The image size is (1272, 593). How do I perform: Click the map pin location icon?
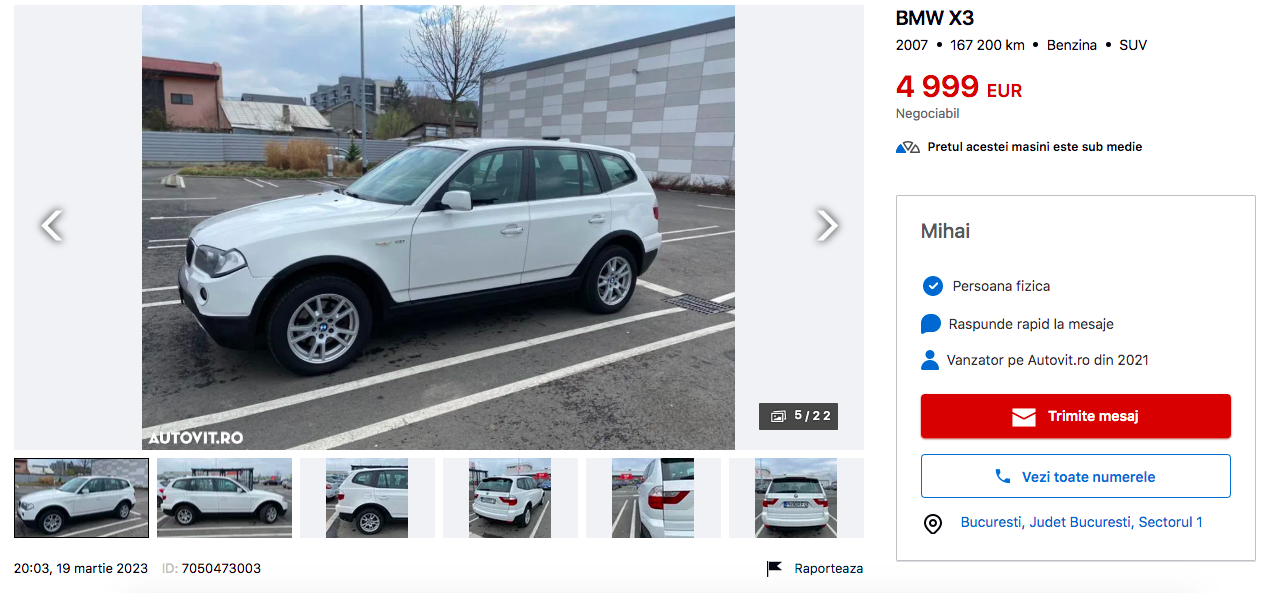(932, 524)
